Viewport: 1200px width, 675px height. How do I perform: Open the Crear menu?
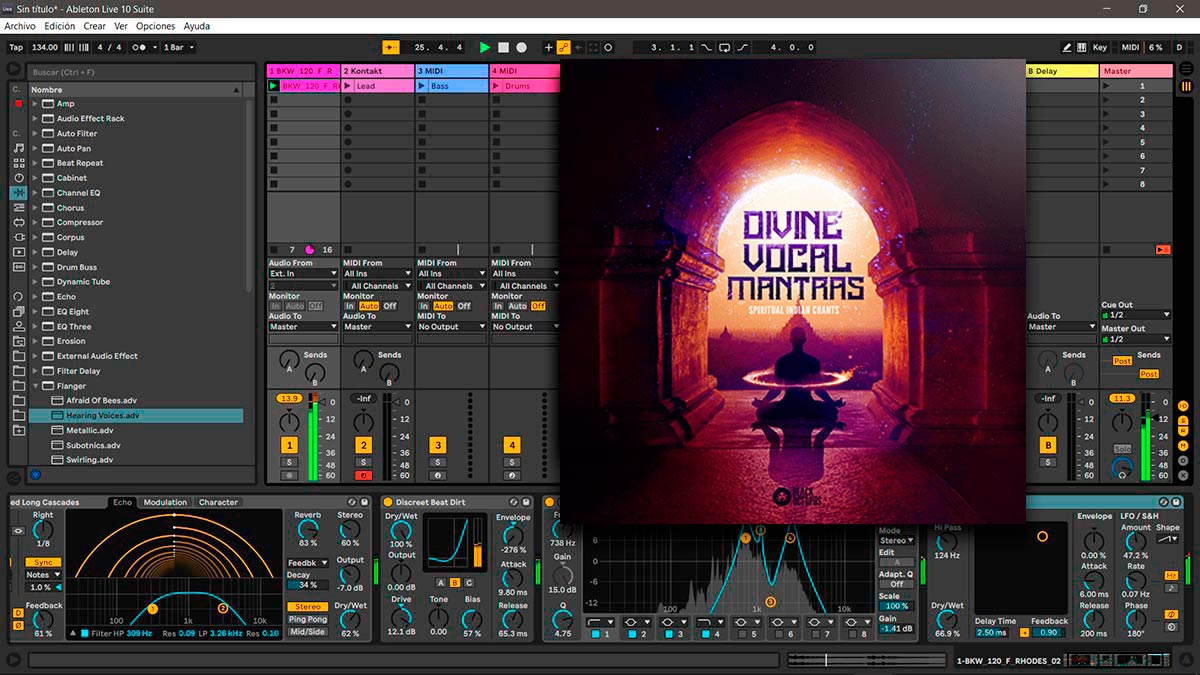(x=95, y=26)
